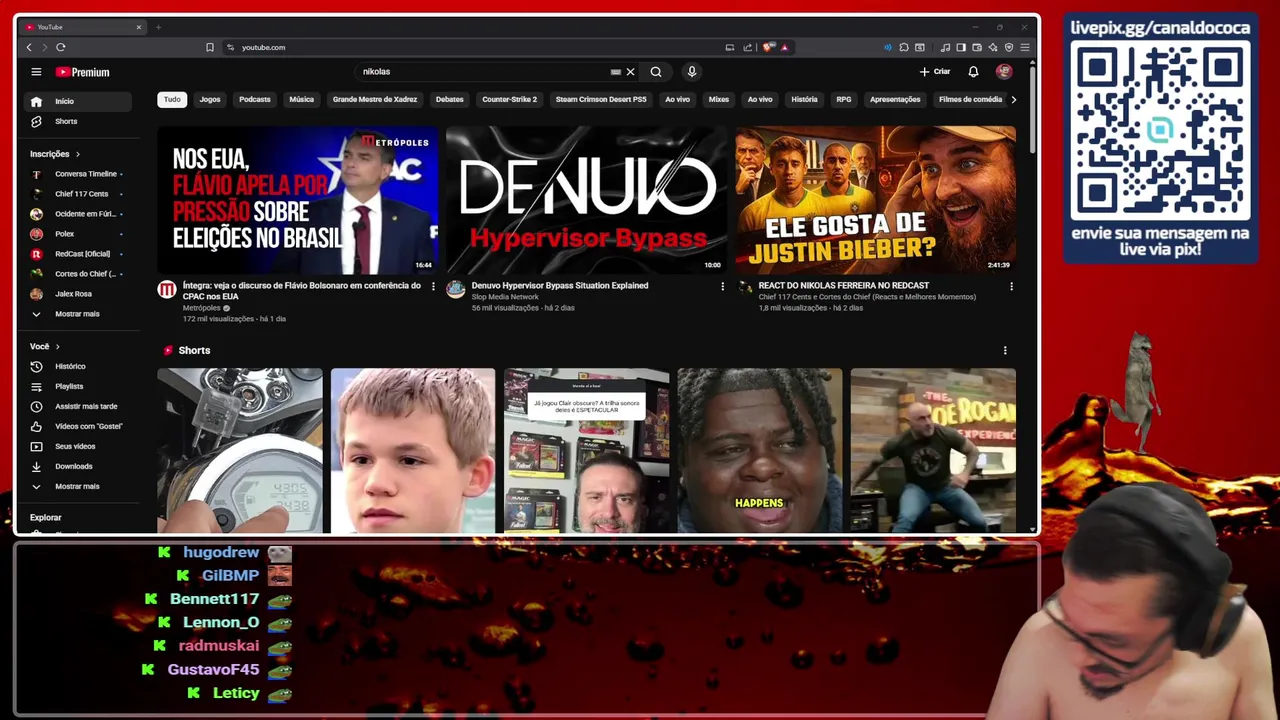Image resolution: width=1280 pixels, height=720 pixels.
Task: Open the Flávio Bolsonaro CPAC video thumbnail
Action: pos(297,200)
